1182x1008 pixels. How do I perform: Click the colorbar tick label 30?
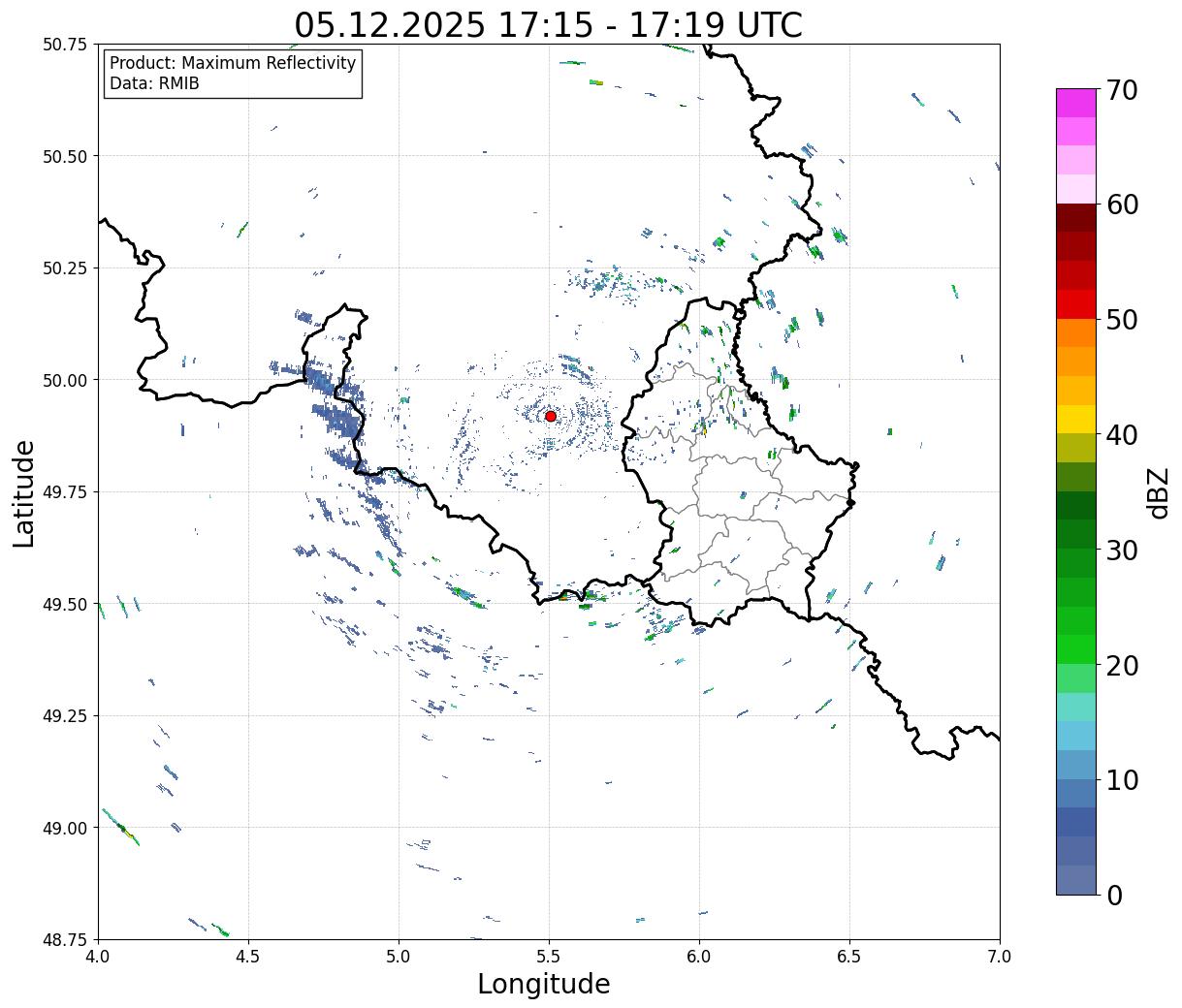pos(1122,551)
